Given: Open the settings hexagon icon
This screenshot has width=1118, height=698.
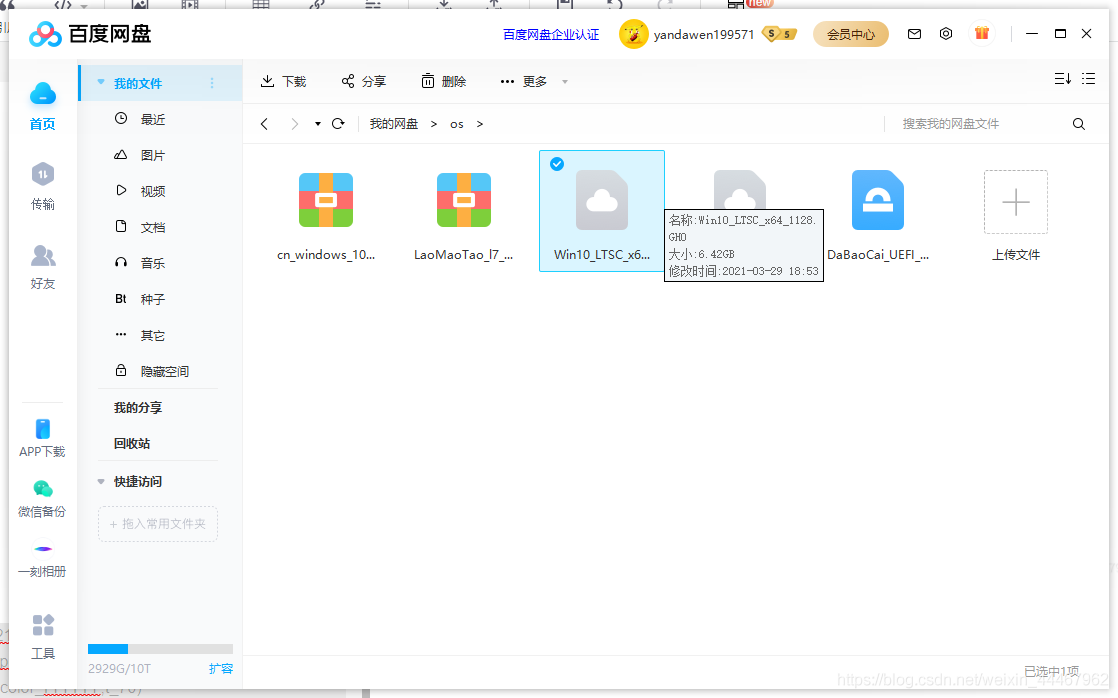Looking at the screenshot, I should click(945, 34).
